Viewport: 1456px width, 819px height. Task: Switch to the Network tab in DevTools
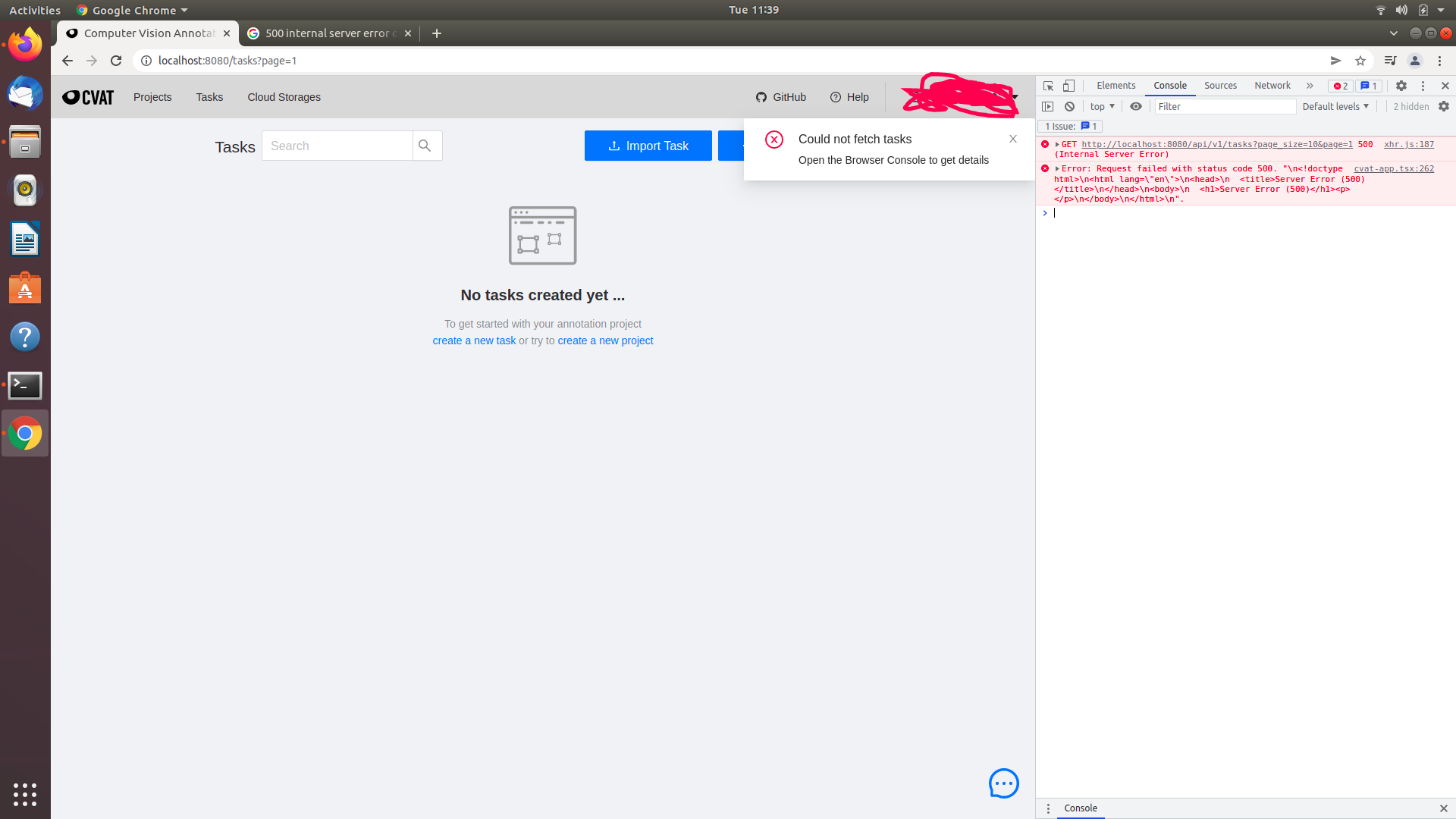1272,86
